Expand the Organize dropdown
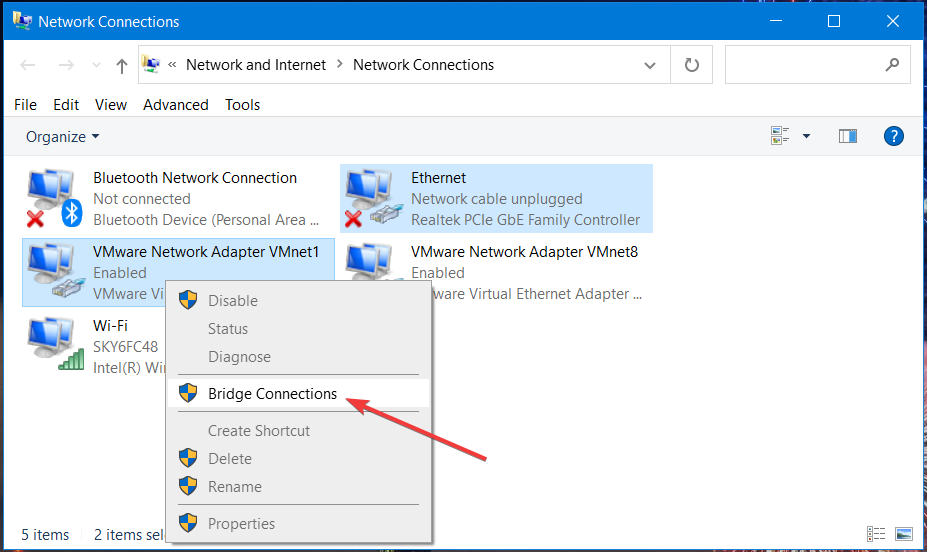927x552 pixels. click(63, 136)
